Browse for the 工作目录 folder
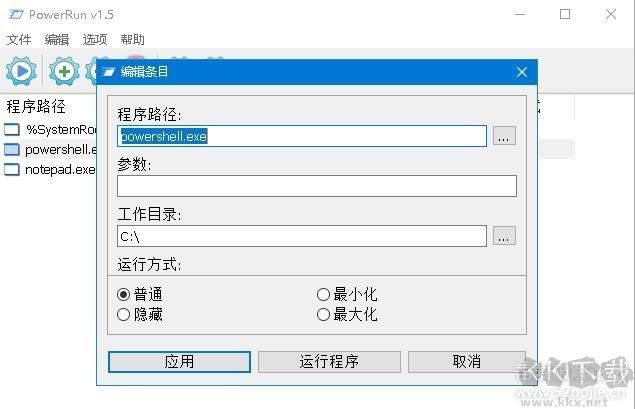This screenshot has width=635, height=409. [504, 236]
